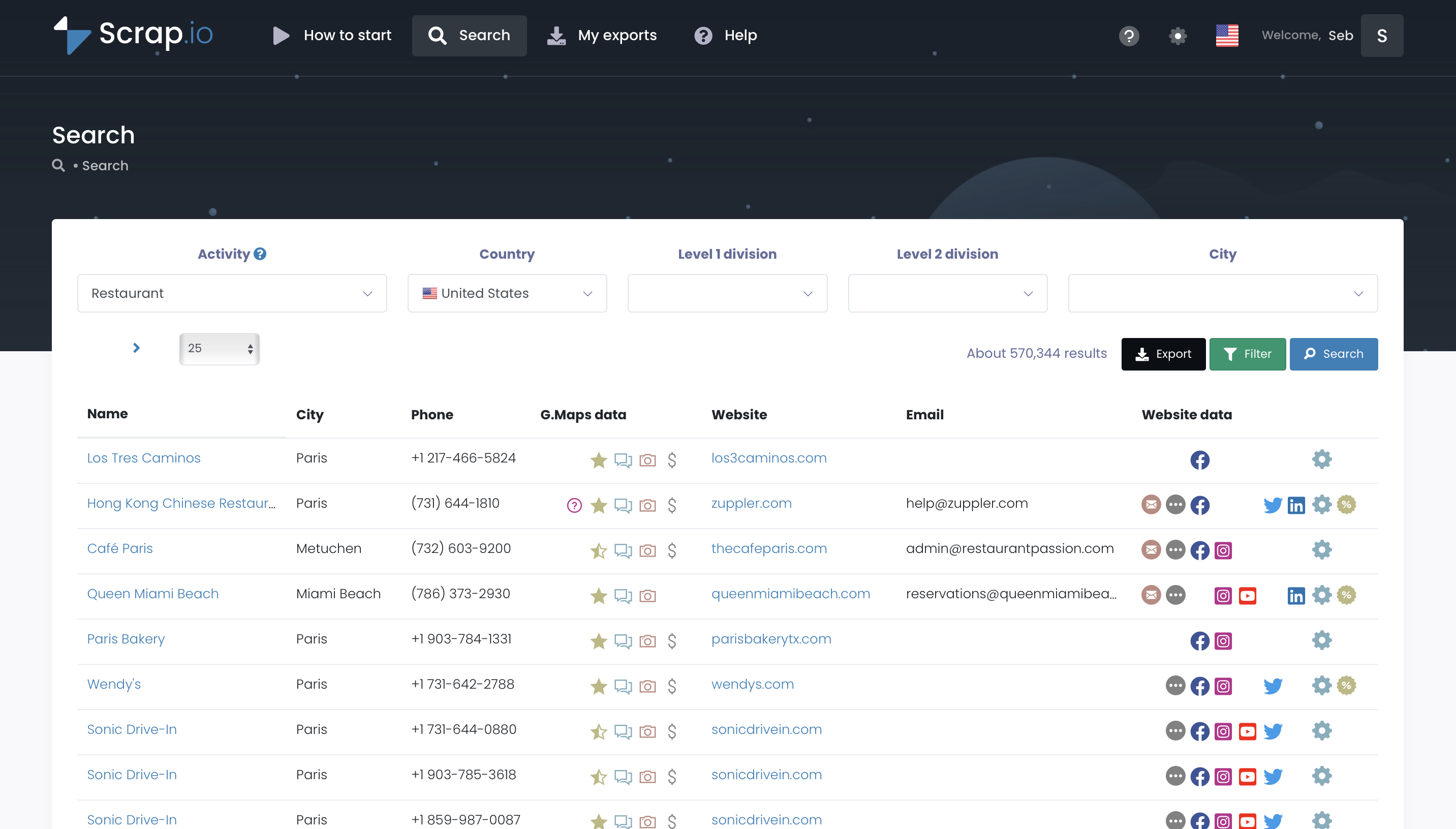Click the Twitter icon in Wendy's row

(1272, 686)
